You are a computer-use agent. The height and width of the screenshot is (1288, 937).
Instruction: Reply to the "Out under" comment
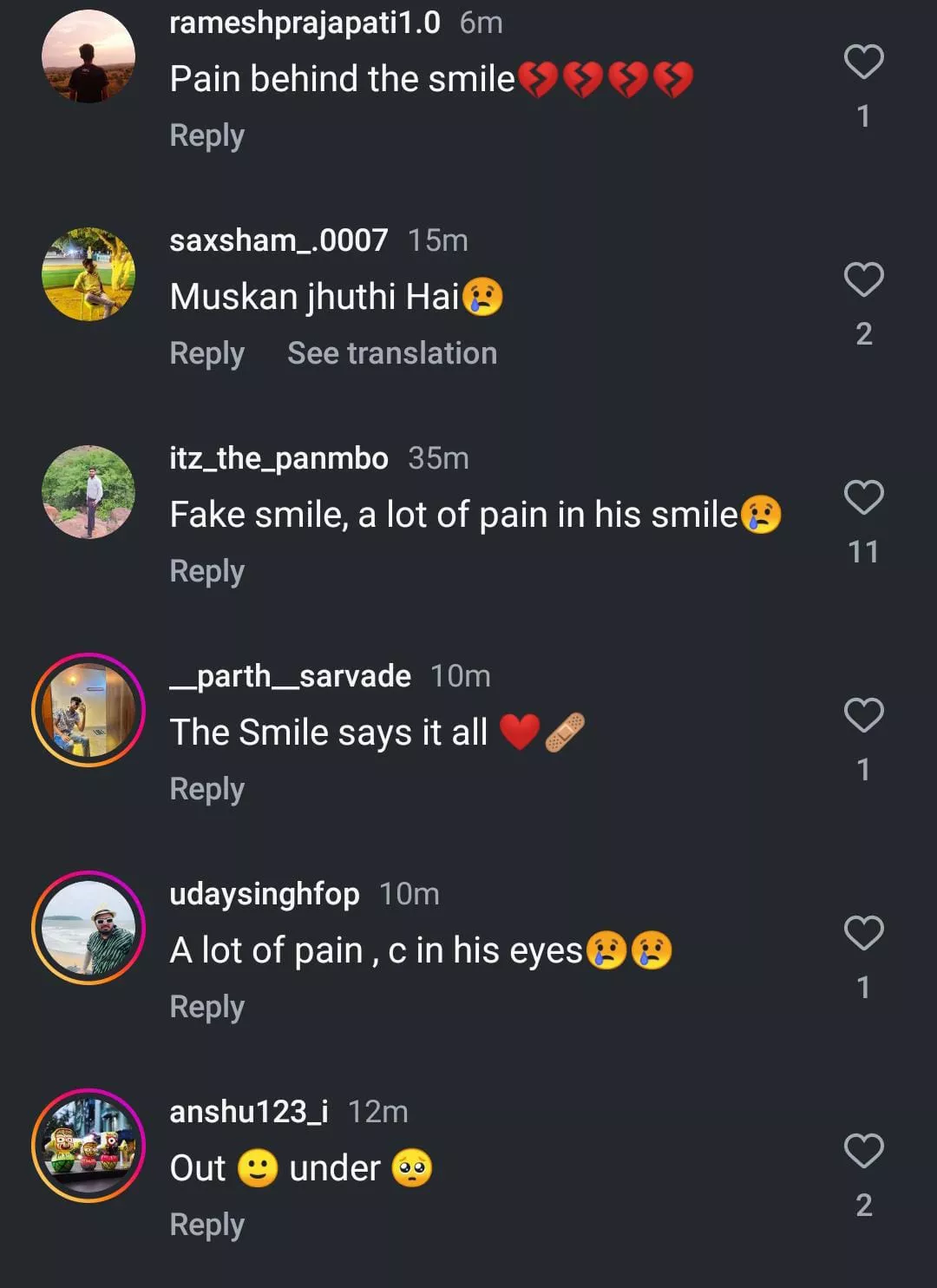[206, 1225]
